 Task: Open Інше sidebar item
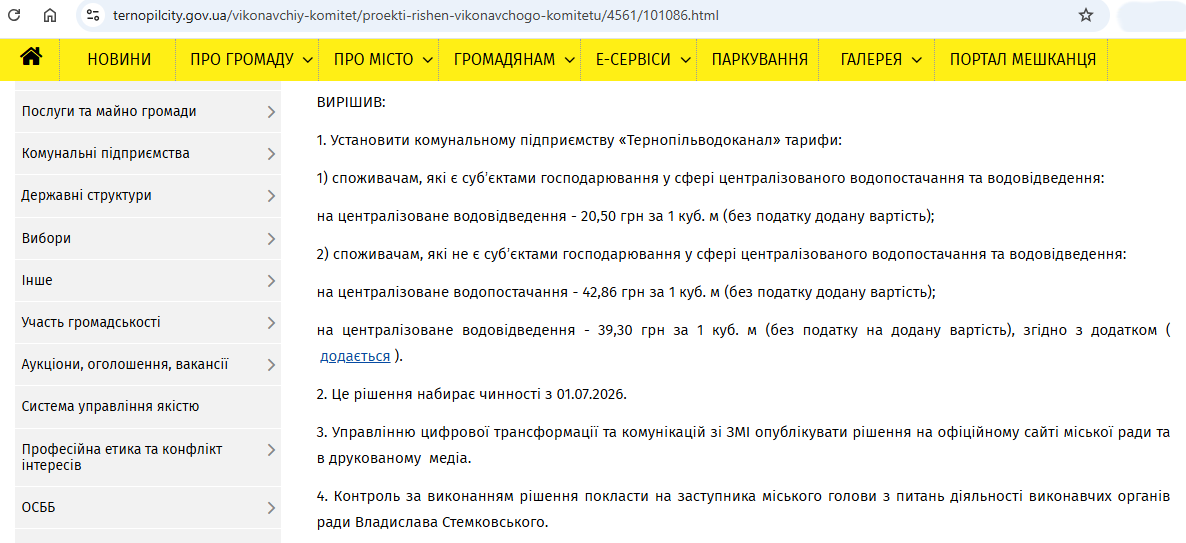point(147,281)
